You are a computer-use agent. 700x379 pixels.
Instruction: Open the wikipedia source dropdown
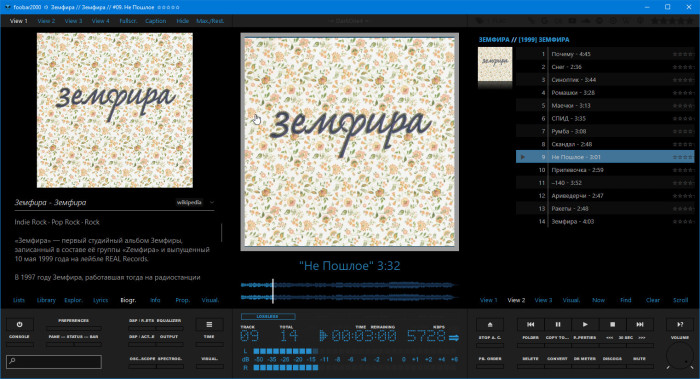coord(189,202)
